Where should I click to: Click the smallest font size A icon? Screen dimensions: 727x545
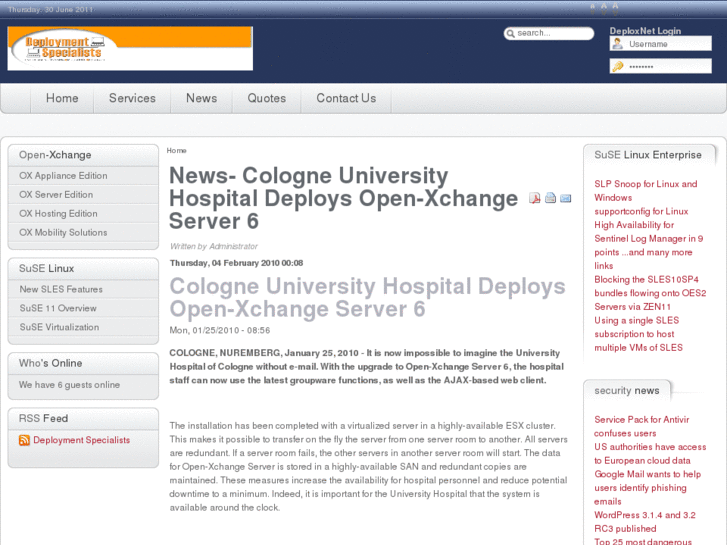point(593,8)
